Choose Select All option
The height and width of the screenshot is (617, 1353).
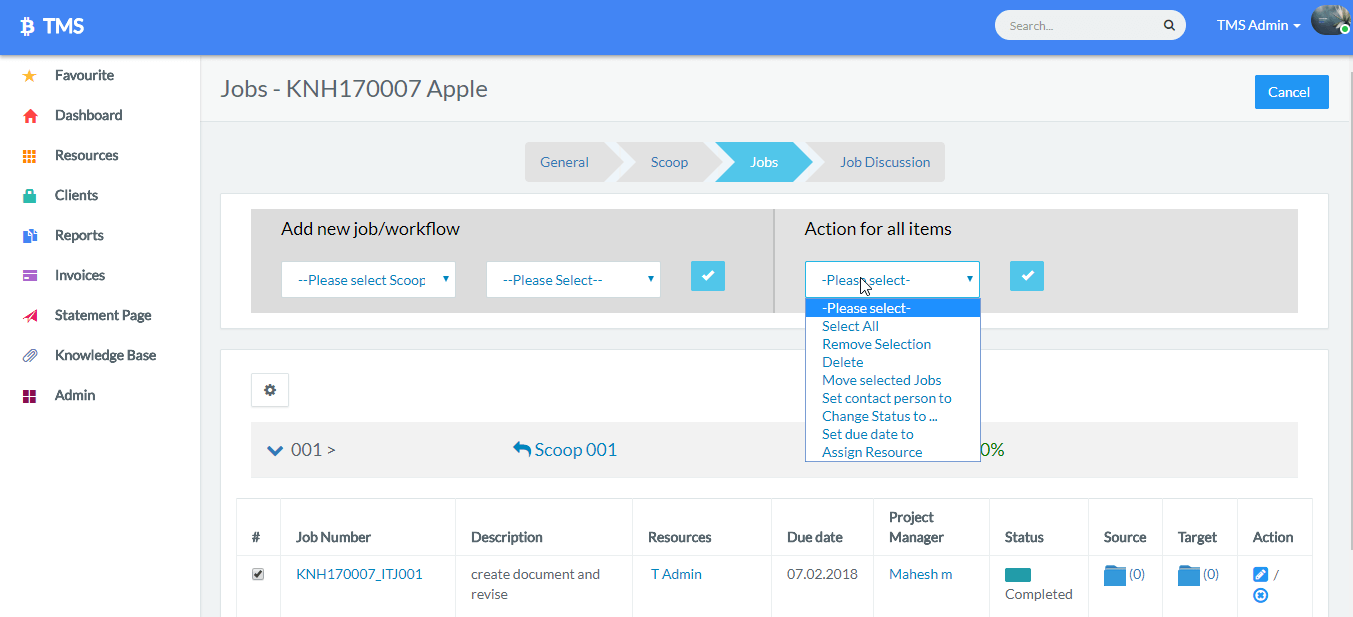coord(893,326)
